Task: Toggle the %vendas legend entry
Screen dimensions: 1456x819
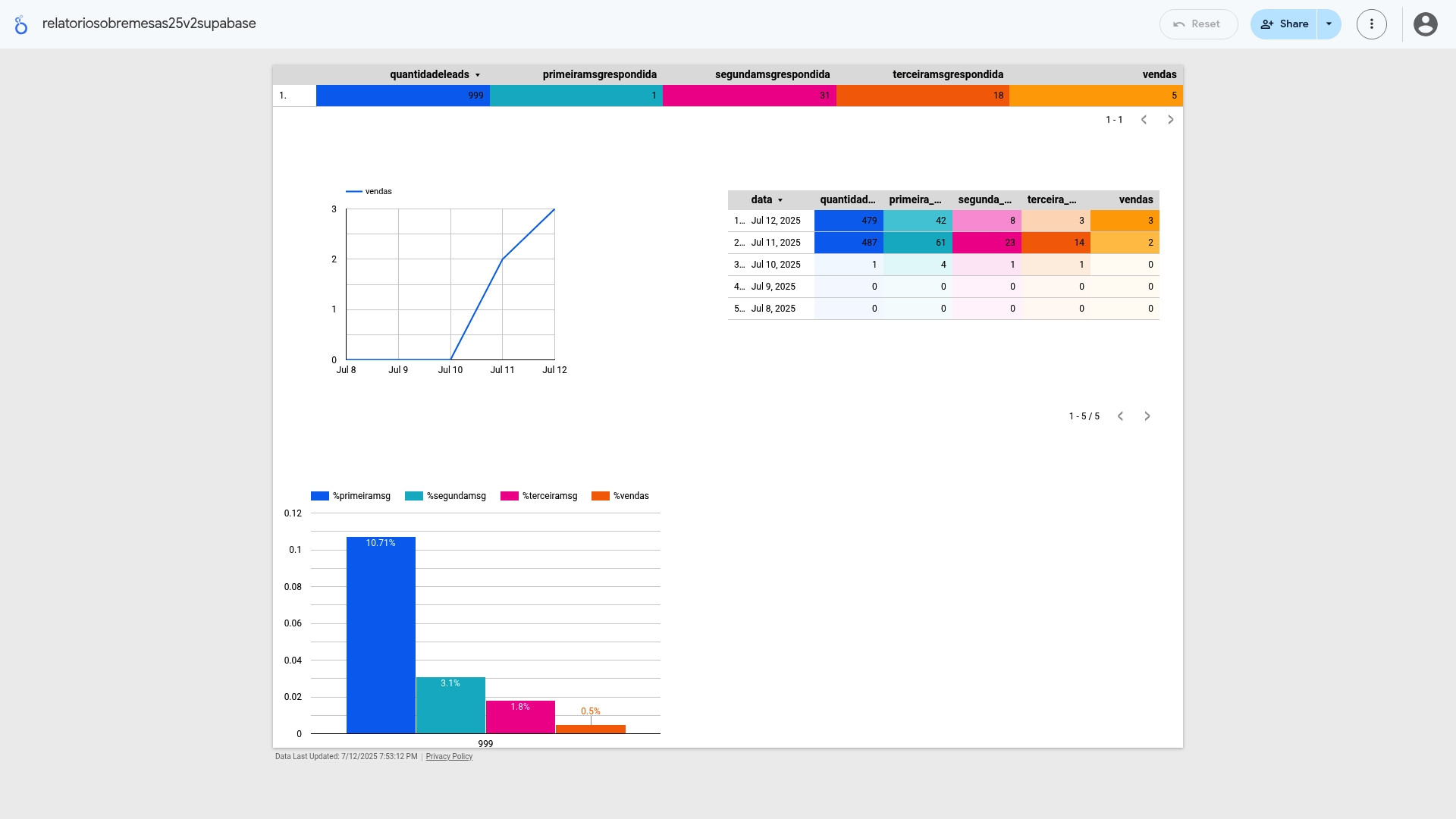Action: (630, 496)
